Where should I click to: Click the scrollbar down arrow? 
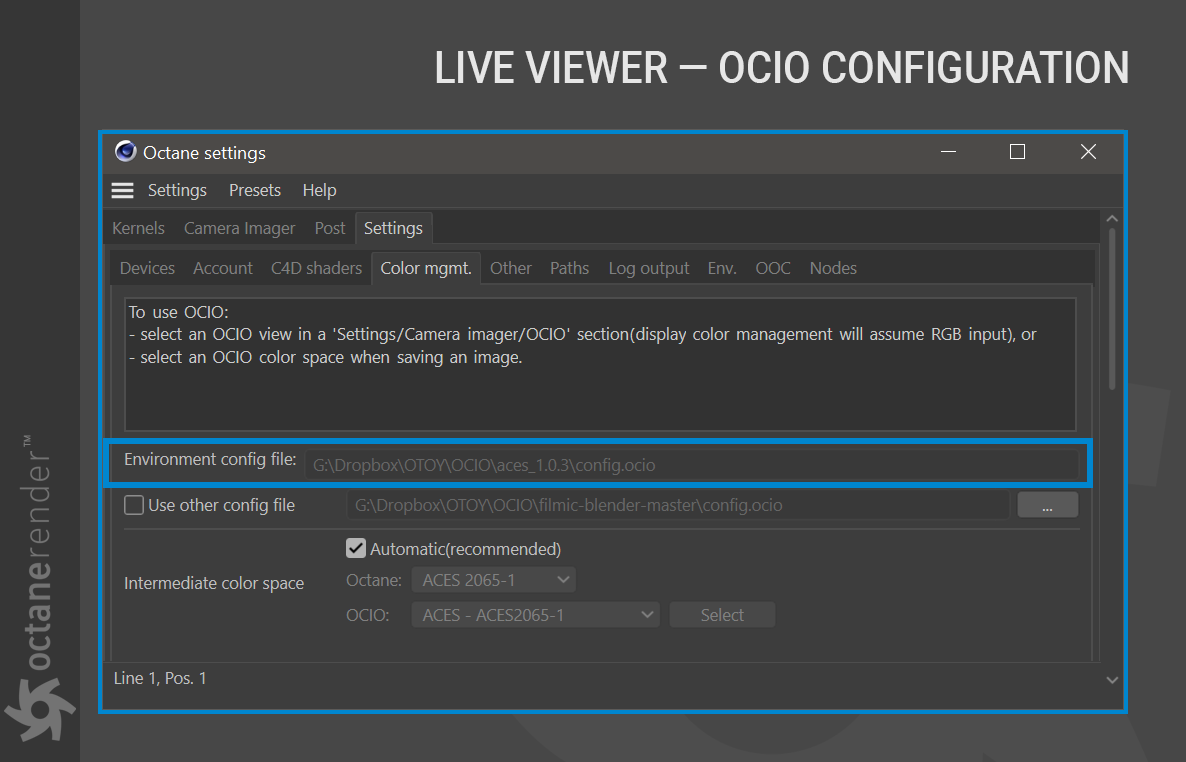[1112, 680]
